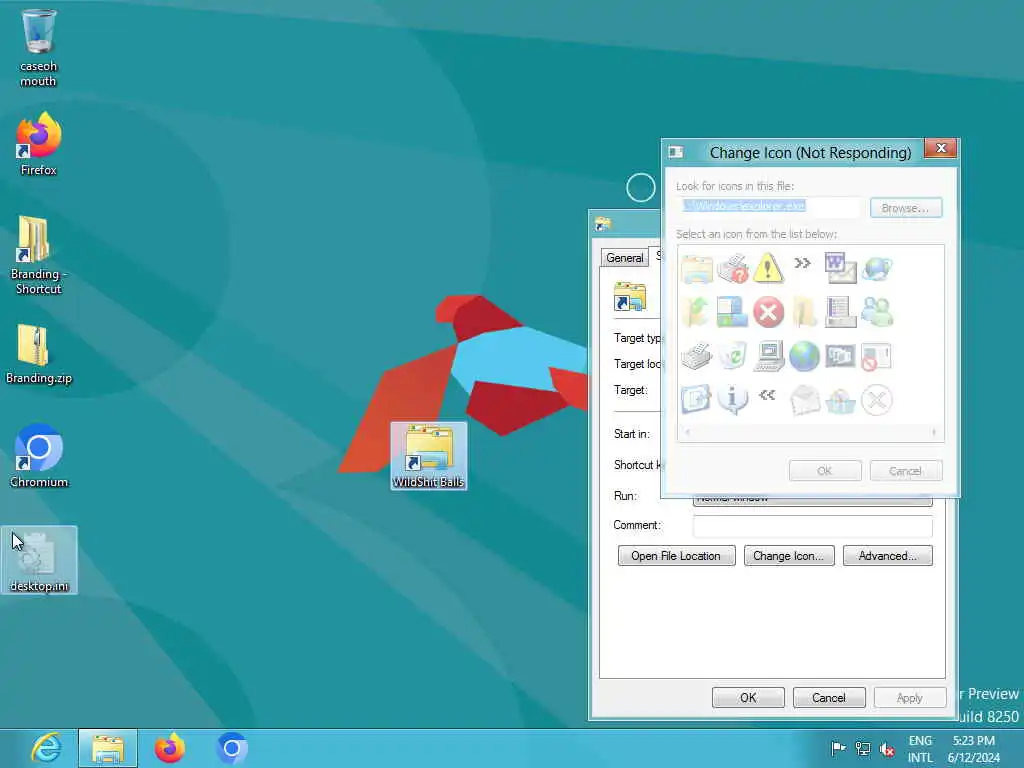The height and width of the screenshot is (768, 1024).
Task: Pick the gray circle X icon
Action: [876, 400]
